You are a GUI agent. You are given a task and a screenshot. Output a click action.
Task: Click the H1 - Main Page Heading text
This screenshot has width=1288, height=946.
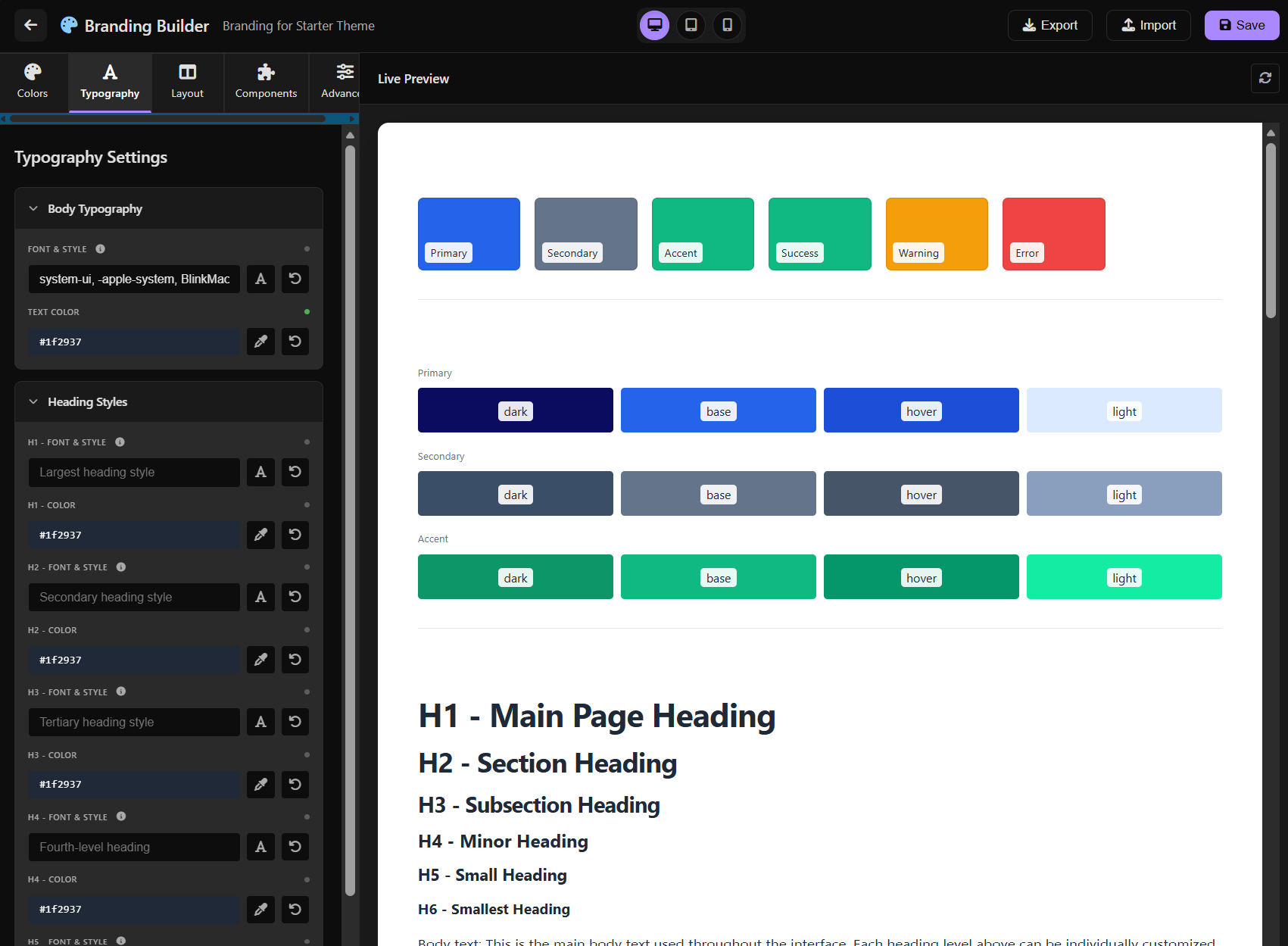[x=597, y=716]
